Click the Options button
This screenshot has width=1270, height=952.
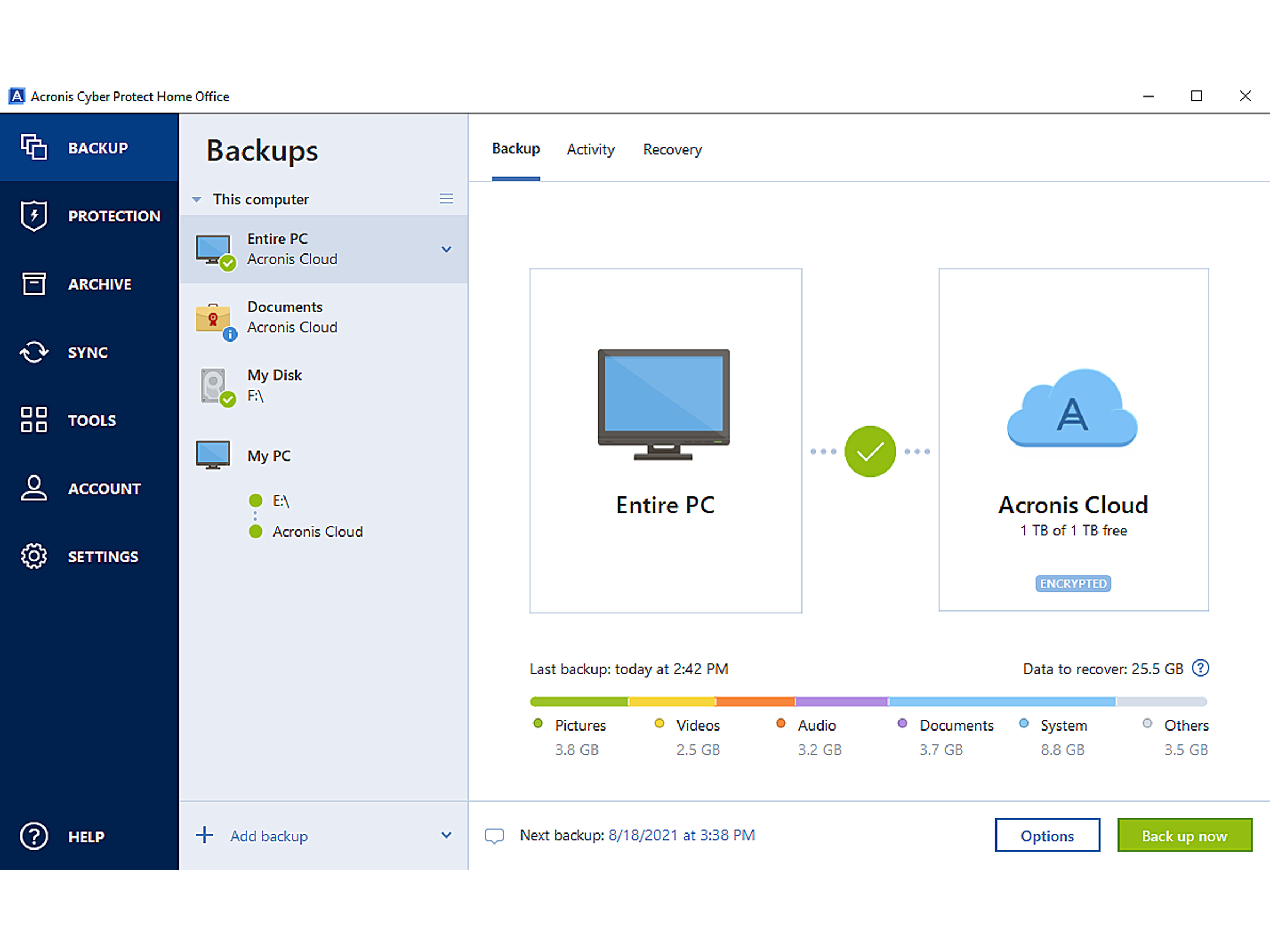coord(1047,836)
